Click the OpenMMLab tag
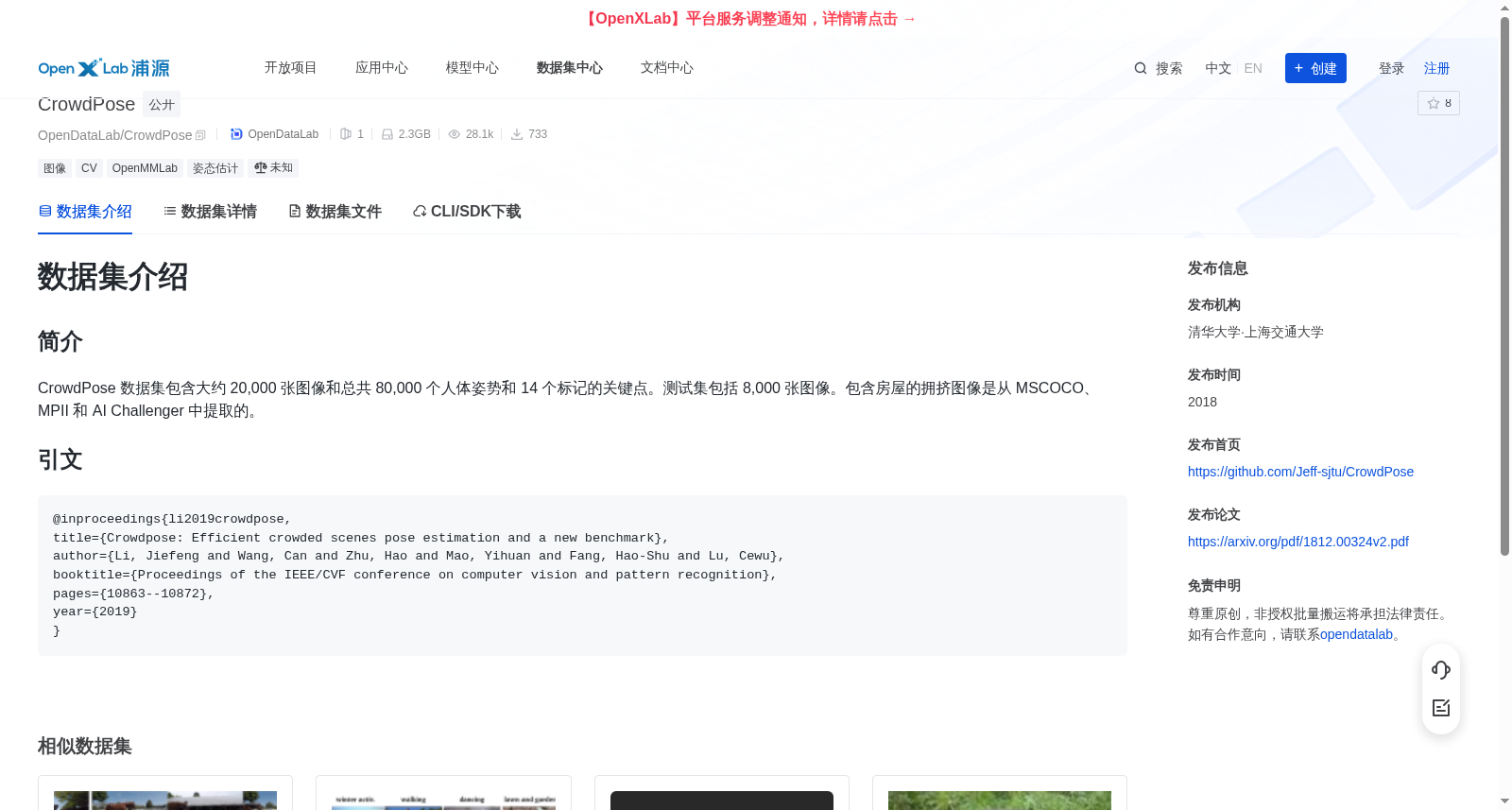This screenshot has height=810, width=1512. click(145, 168)
